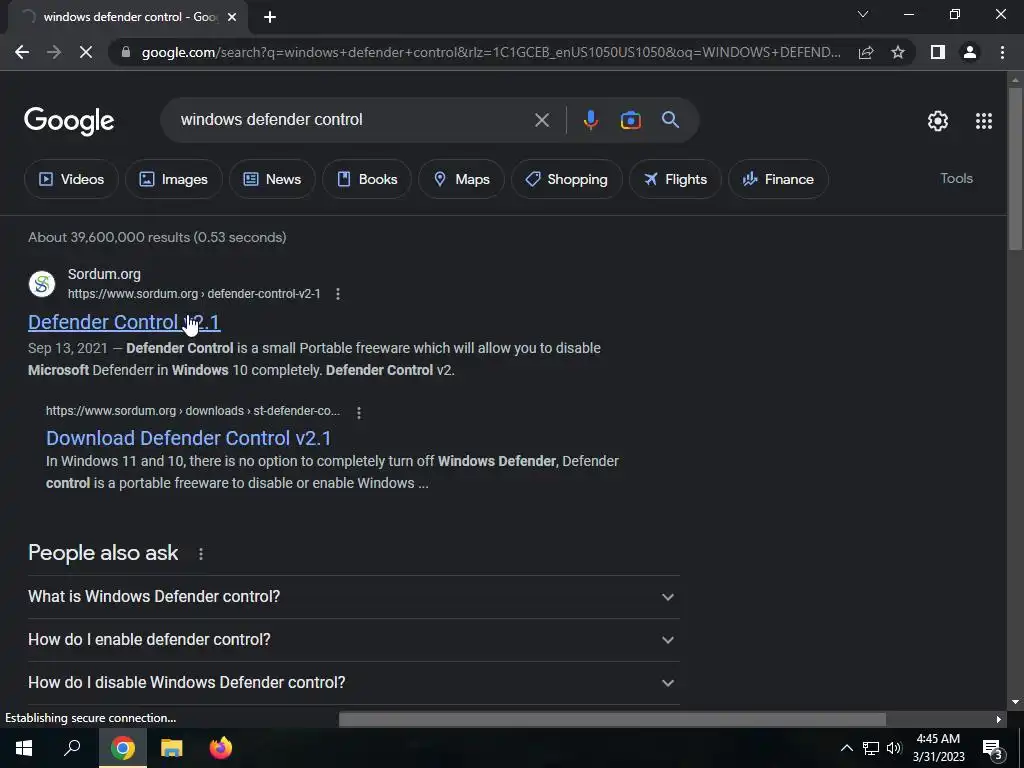The width and height of the screenshot is (1024, 768).
Task: Go back to the previous page
Action: tap(22, 52)
